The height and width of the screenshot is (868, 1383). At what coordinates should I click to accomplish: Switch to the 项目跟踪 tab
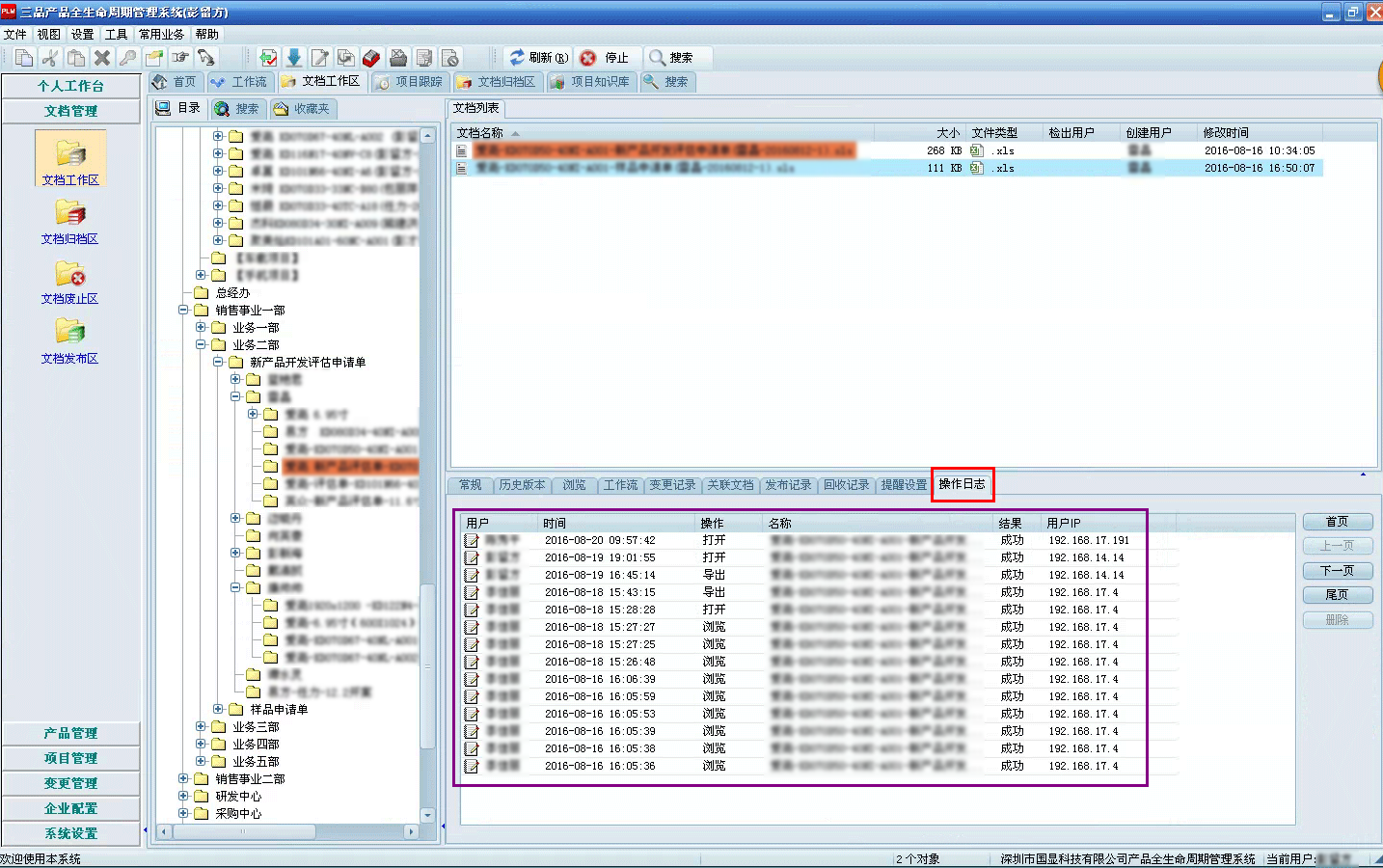pos(409,82)
